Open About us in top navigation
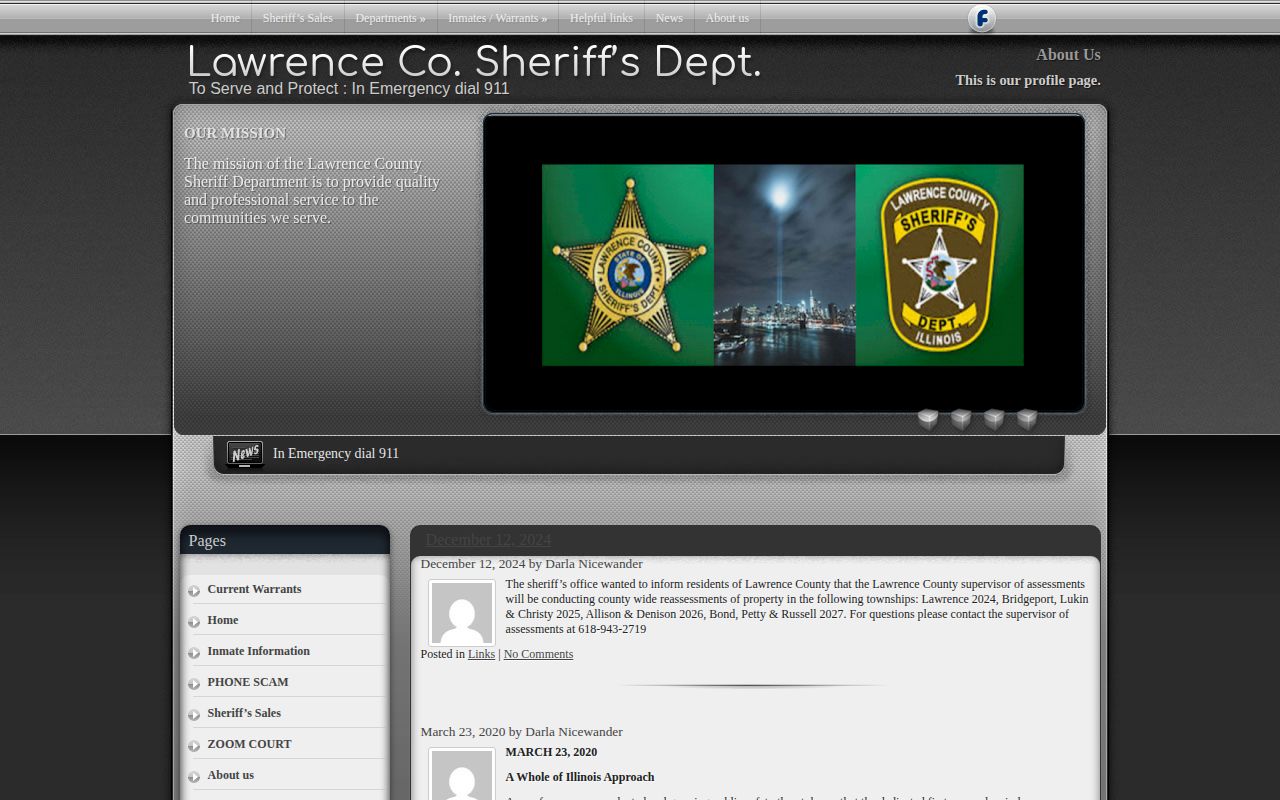The image size is (1280, 800). click(727, 18)
